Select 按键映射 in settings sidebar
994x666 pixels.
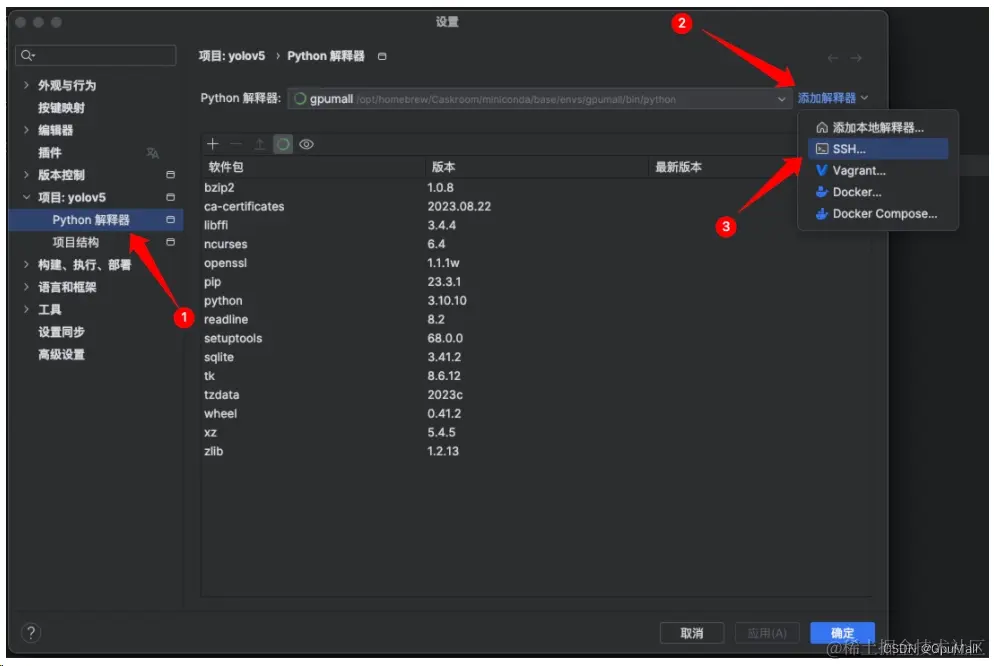coord(61,107)
